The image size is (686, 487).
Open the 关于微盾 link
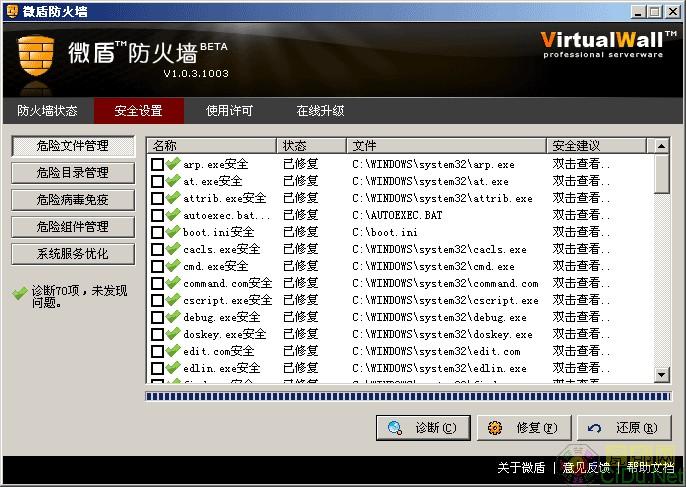521,468
